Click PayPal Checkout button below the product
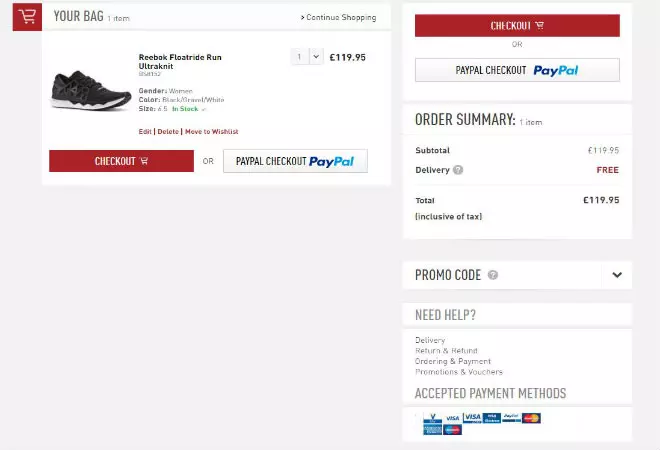 tap(295, 161)
